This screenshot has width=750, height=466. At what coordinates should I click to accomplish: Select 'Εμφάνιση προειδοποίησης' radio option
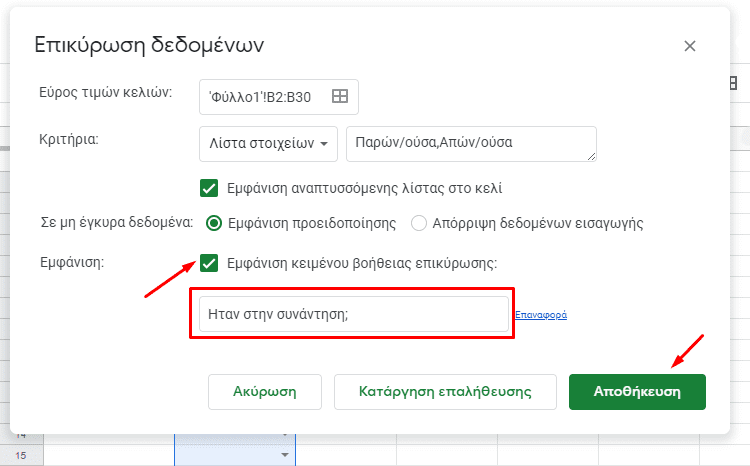tap(213, 223)
